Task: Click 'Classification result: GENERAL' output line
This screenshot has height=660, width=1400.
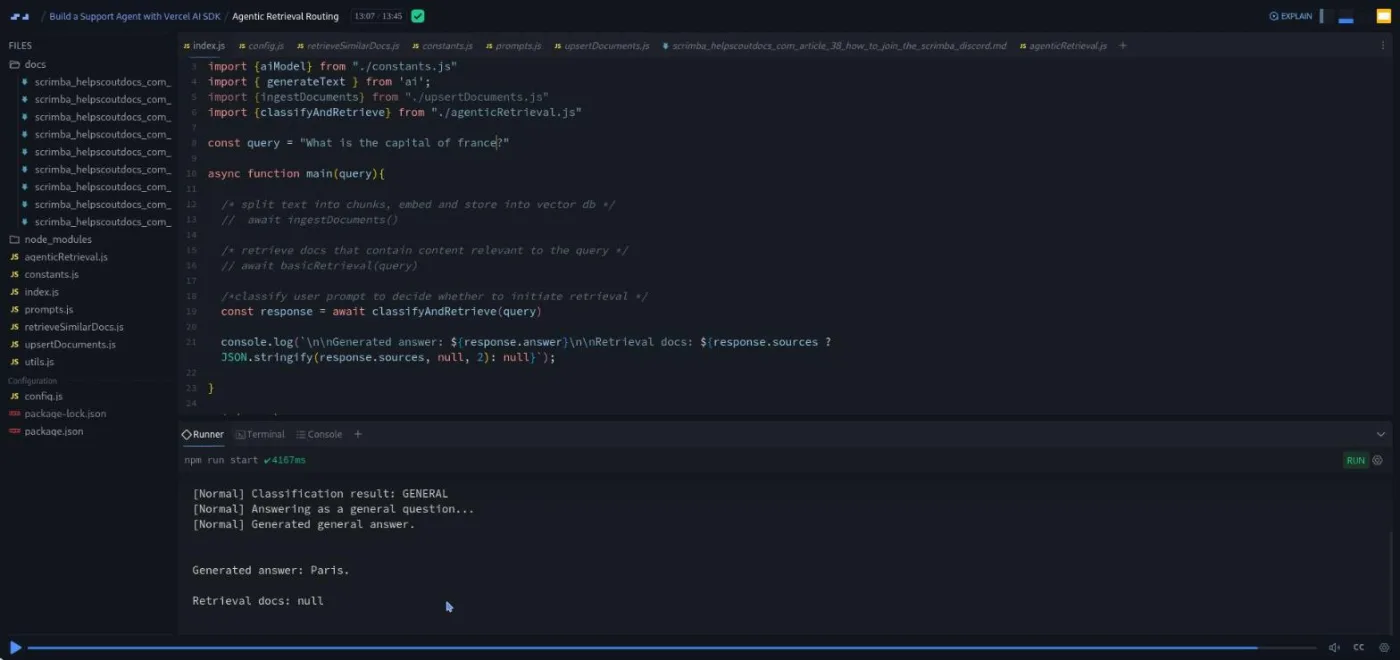Action: [320, 494]
